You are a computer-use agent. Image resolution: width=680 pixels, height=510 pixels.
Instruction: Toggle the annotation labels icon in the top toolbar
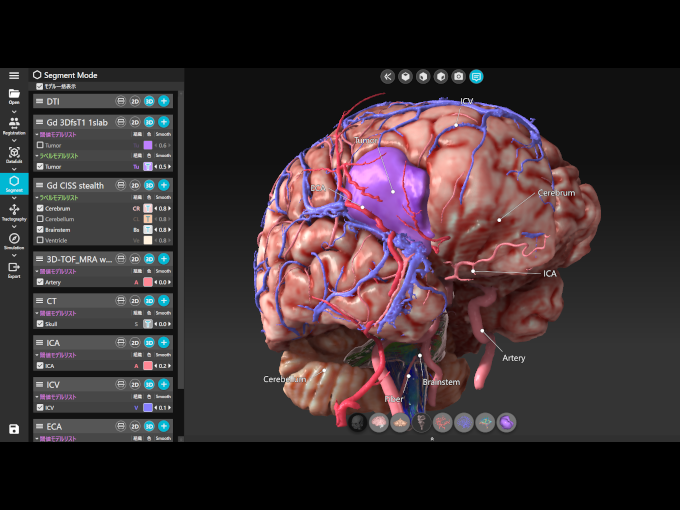pyautogui.click(x=476, y=76)
